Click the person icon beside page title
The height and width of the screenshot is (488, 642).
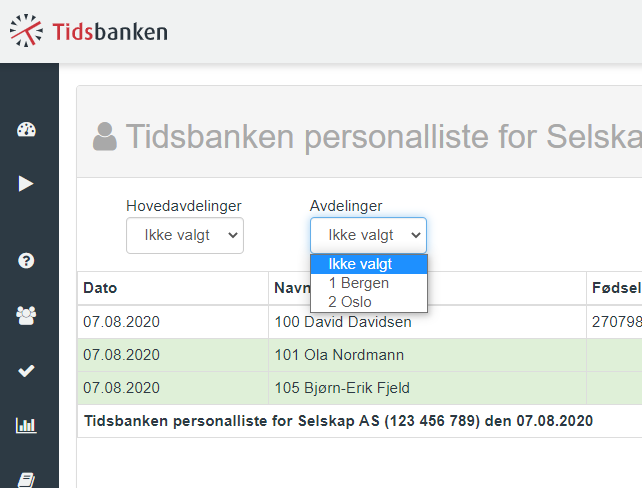point(104,136)
